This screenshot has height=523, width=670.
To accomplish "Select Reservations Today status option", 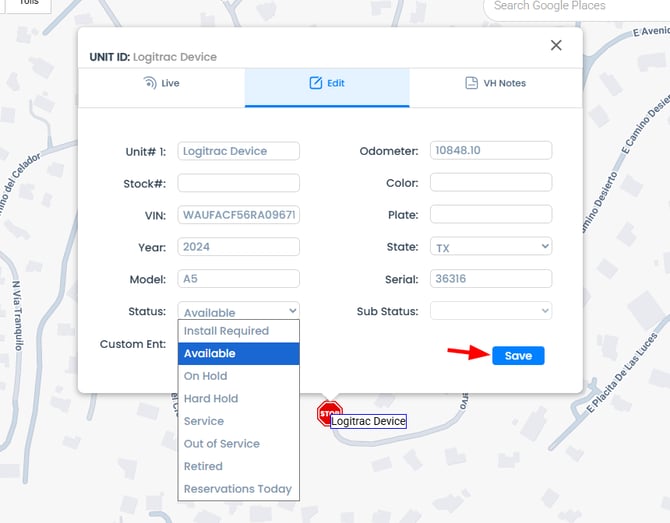I will coord(238,489).
